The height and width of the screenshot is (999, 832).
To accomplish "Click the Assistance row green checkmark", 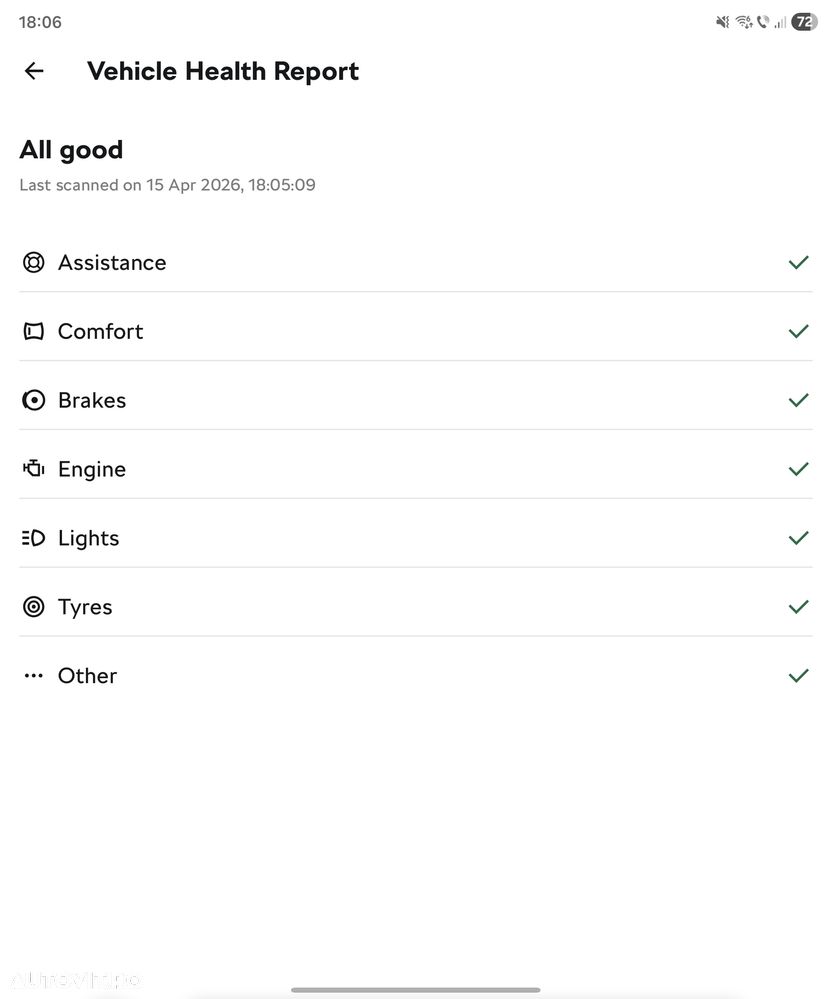I will coord(798,263).
